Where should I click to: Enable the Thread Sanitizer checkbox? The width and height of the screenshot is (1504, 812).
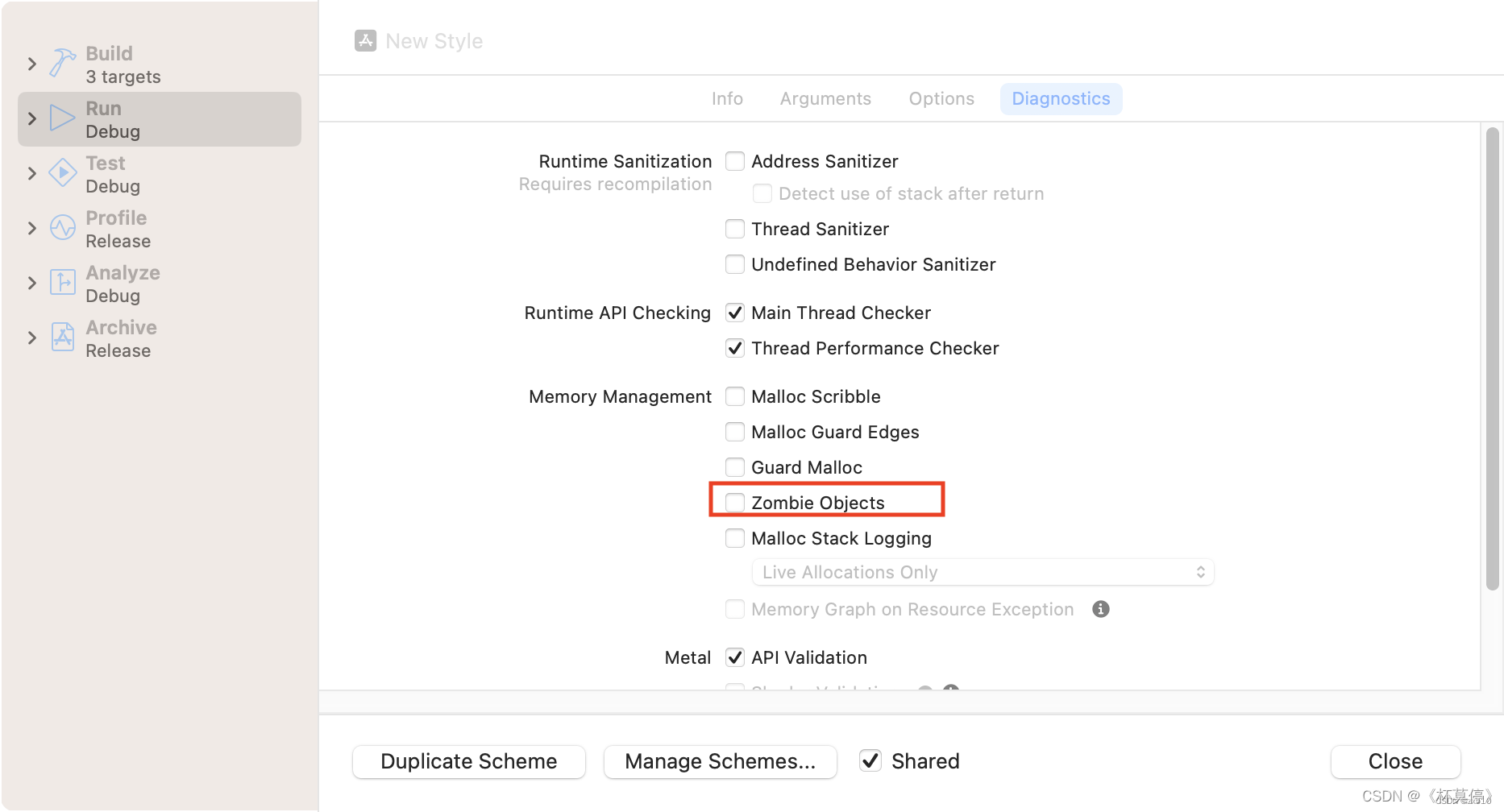point(735,229)
